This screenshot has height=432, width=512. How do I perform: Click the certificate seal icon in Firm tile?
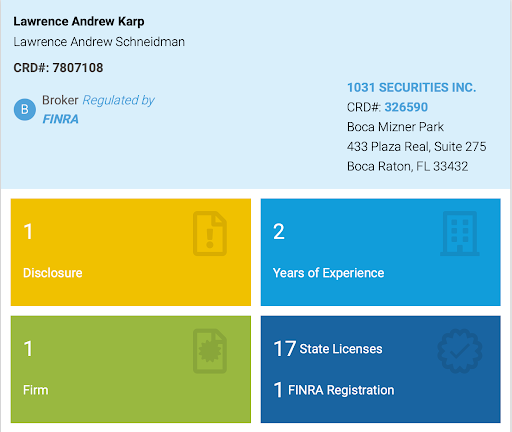tap(210, 351)
